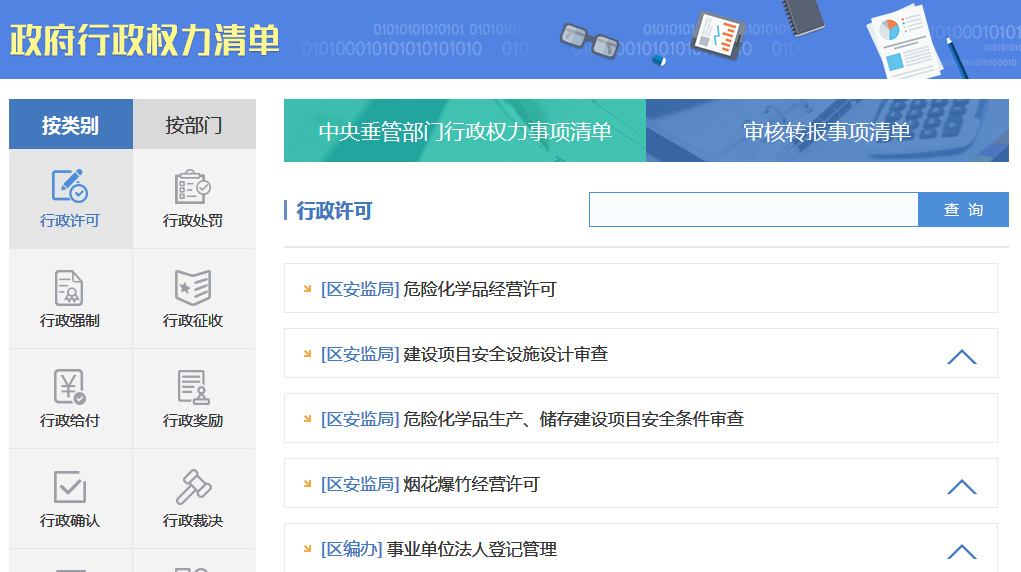Click the orange arrow beside 危险化学品经营许可
The width and height of the screenshot is (1021, 572).
[x=307, y=289]
